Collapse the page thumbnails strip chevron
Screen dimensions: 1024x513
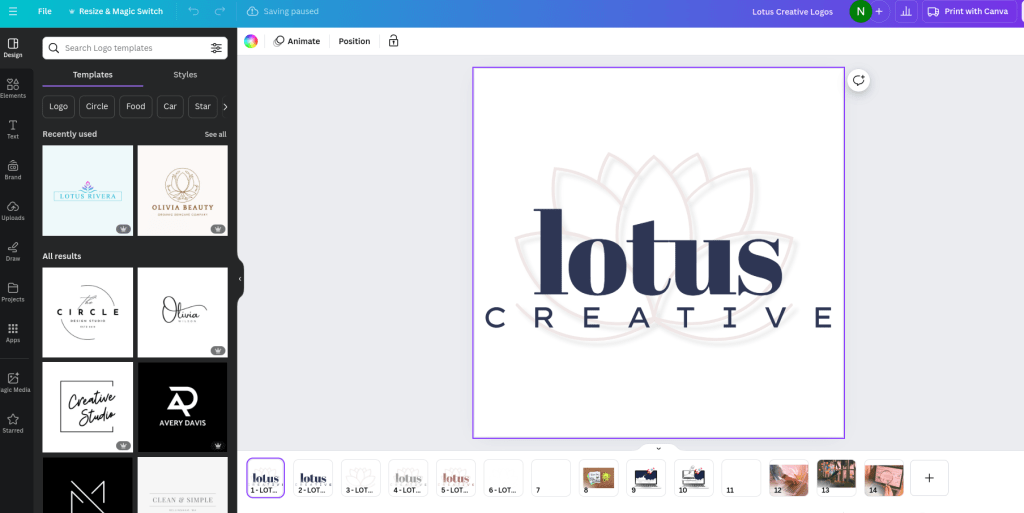pos(658,449)
